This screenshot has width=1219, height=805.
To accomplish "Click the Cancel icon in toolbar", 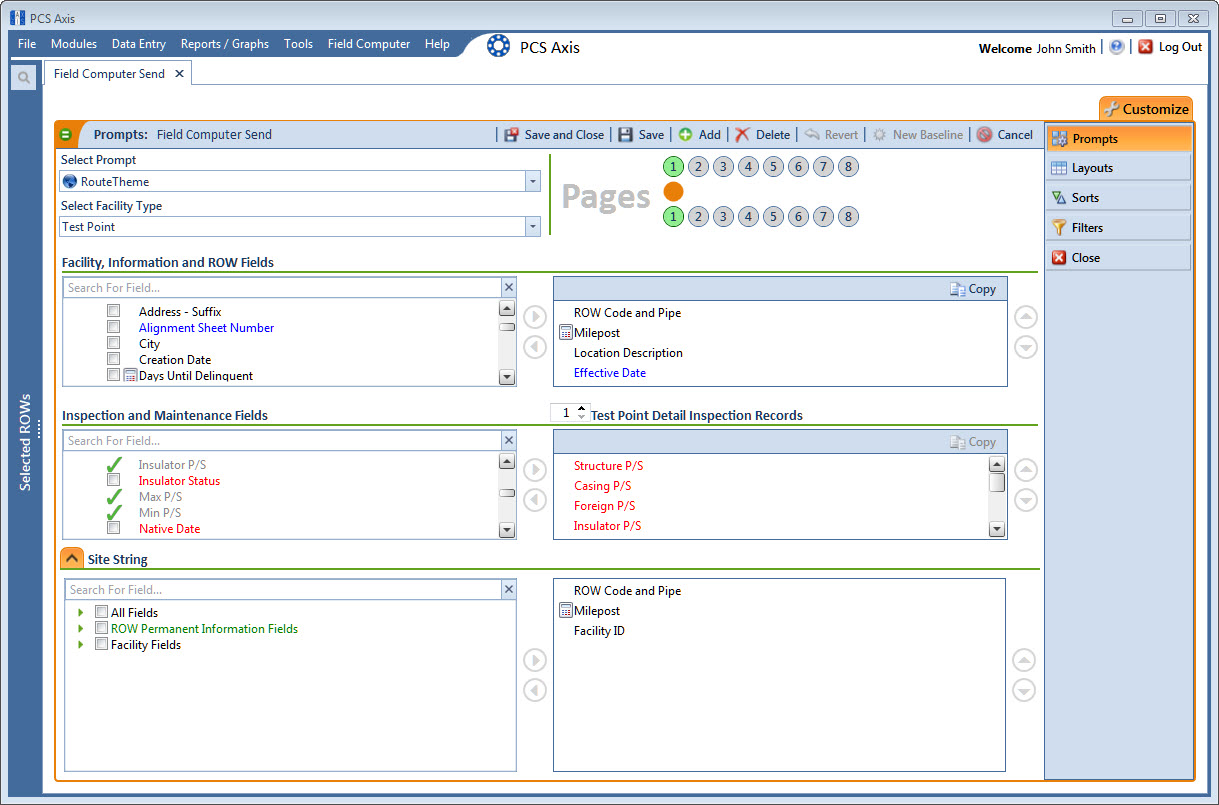I will coord(984,135).
